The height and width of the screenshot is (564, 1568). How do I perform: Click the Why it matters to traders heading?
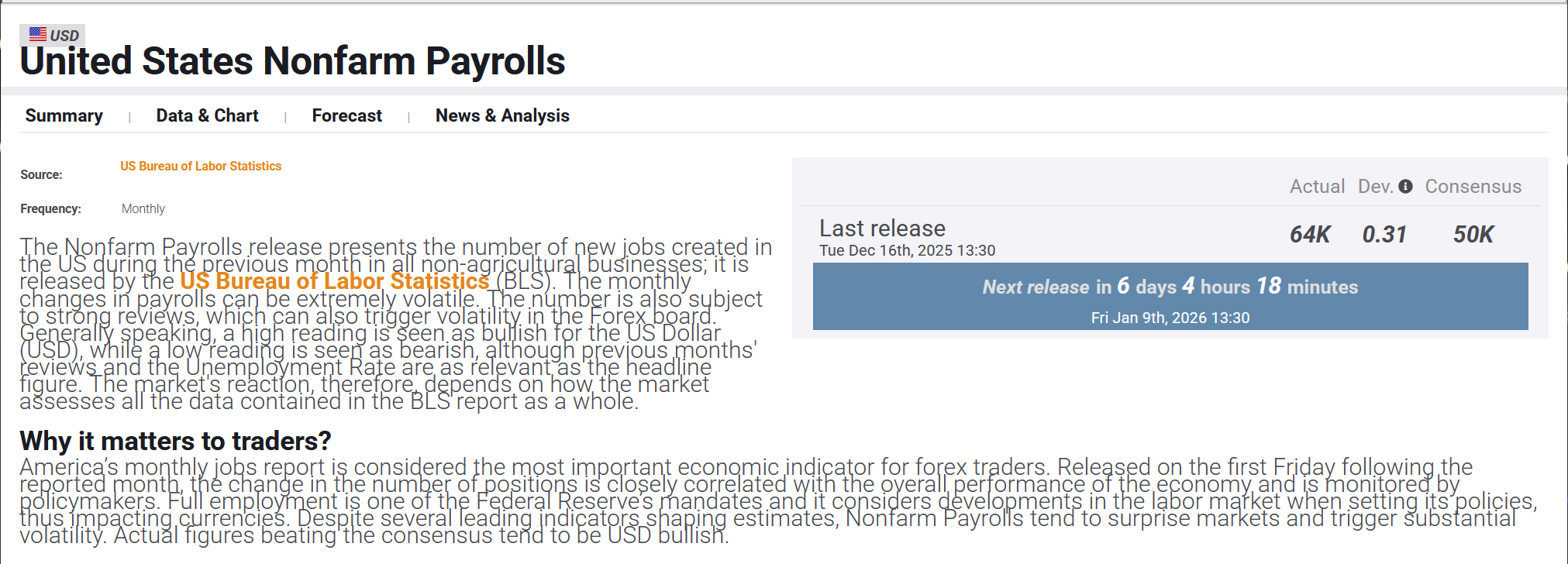tap(175, 441)
